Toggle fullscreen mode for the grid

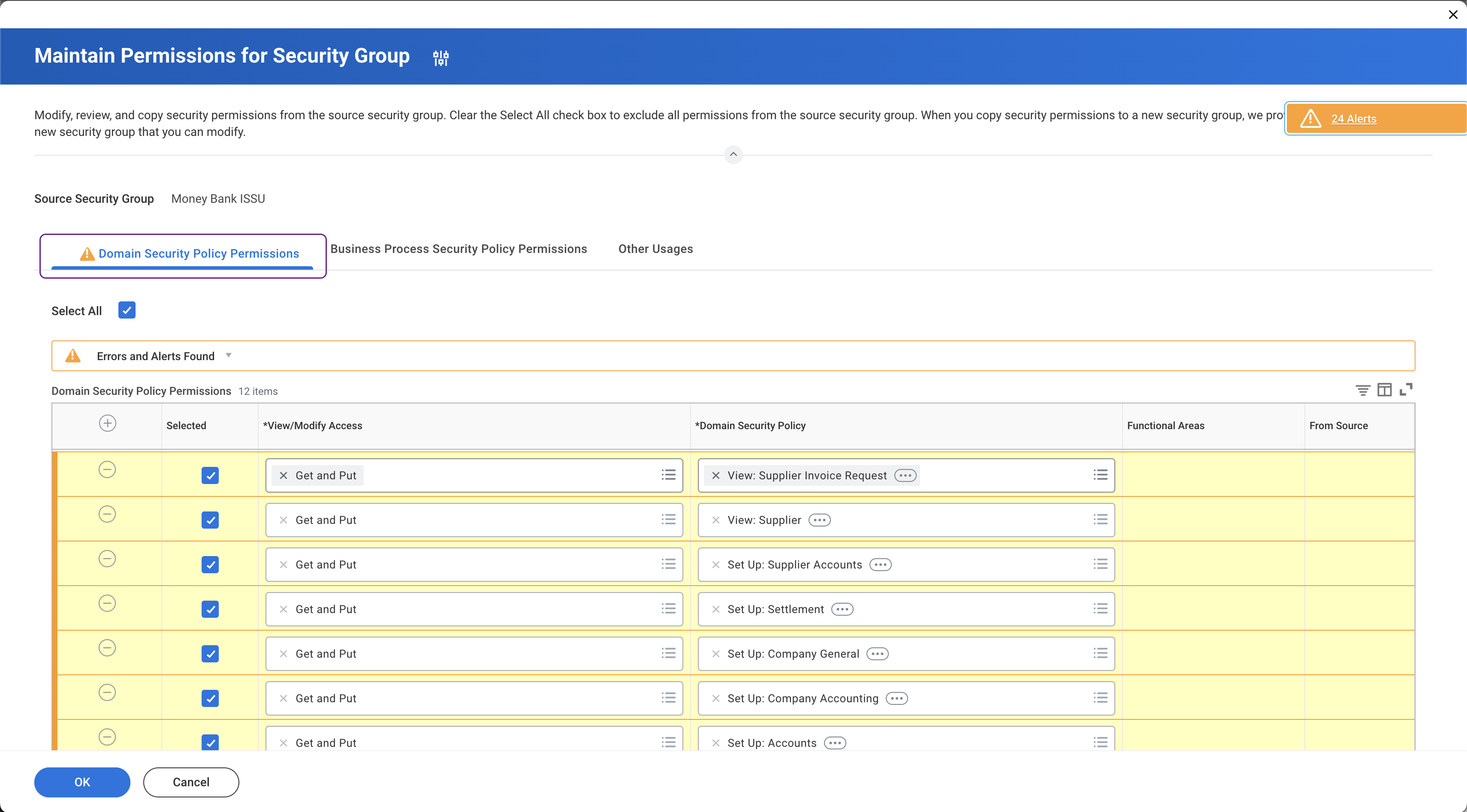1406,390
